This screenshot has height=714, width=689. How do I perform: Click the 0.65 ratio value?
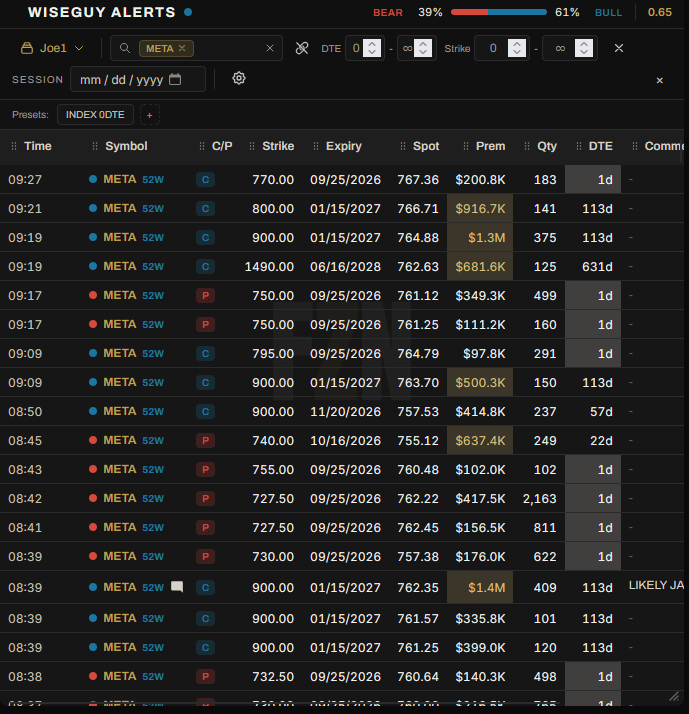click(659, 12)
